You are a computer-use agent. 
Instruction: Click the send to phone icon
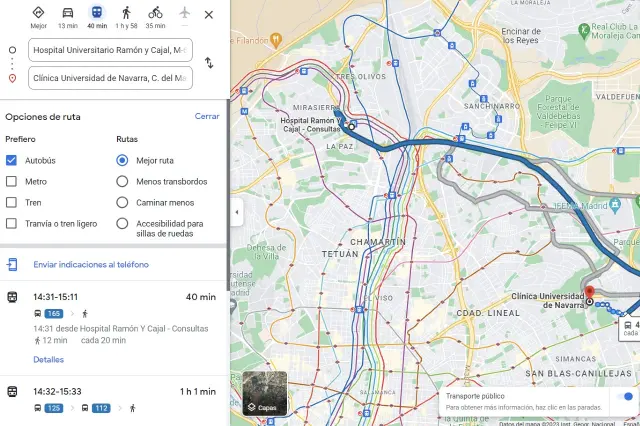(x=12, y=264)
